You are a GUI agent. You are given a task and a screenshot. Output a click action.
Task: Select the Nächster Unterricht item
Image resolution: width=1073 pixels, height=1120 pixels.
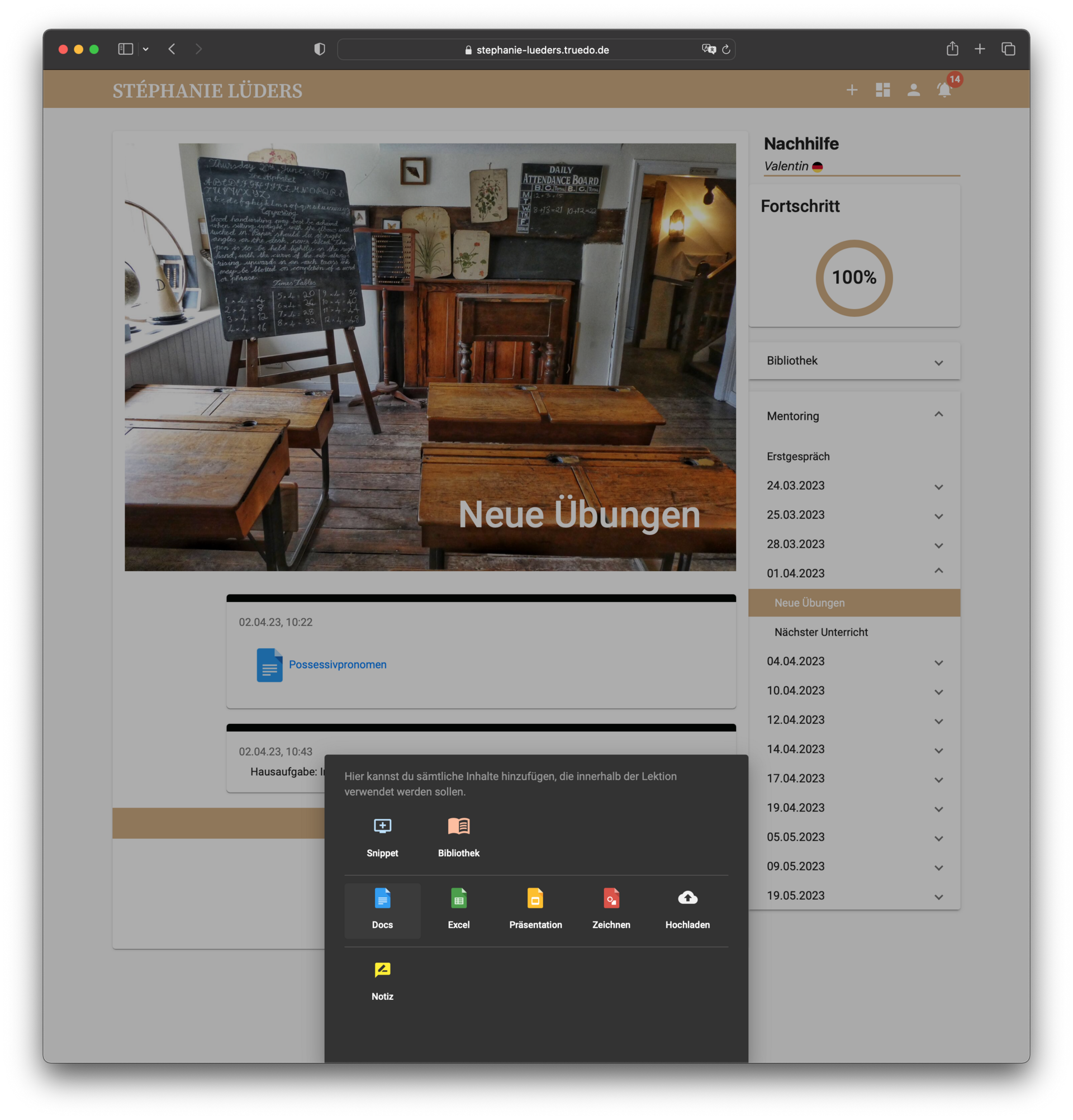coord(820,632)
